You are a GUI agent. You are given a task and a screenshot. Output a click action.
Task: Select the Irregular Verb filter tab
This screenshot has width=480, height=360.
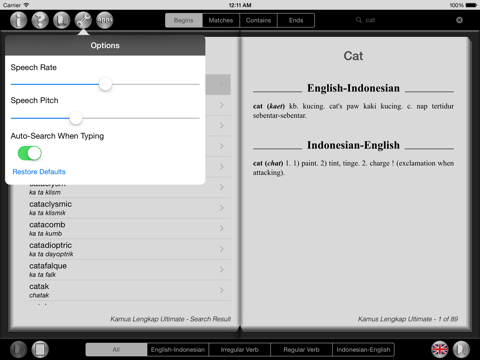pos(240,350)
